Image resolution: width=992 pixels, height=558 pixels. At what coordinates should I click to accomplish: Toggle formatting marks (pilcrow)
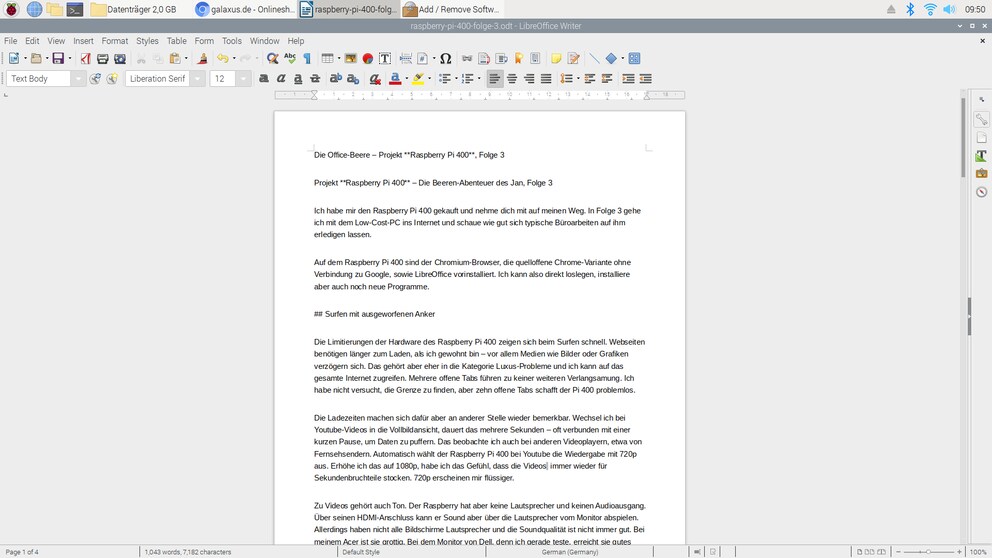coord(307,58)
